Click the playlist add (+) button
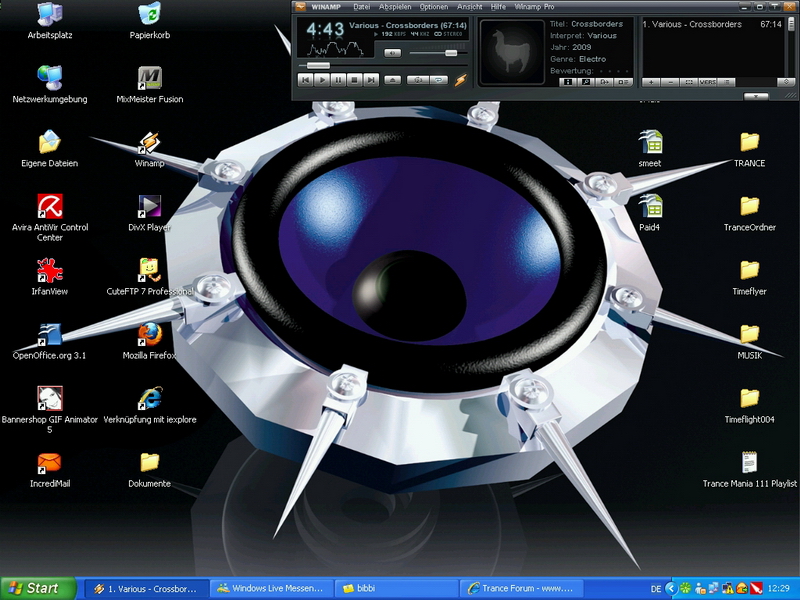 [651, 82]
